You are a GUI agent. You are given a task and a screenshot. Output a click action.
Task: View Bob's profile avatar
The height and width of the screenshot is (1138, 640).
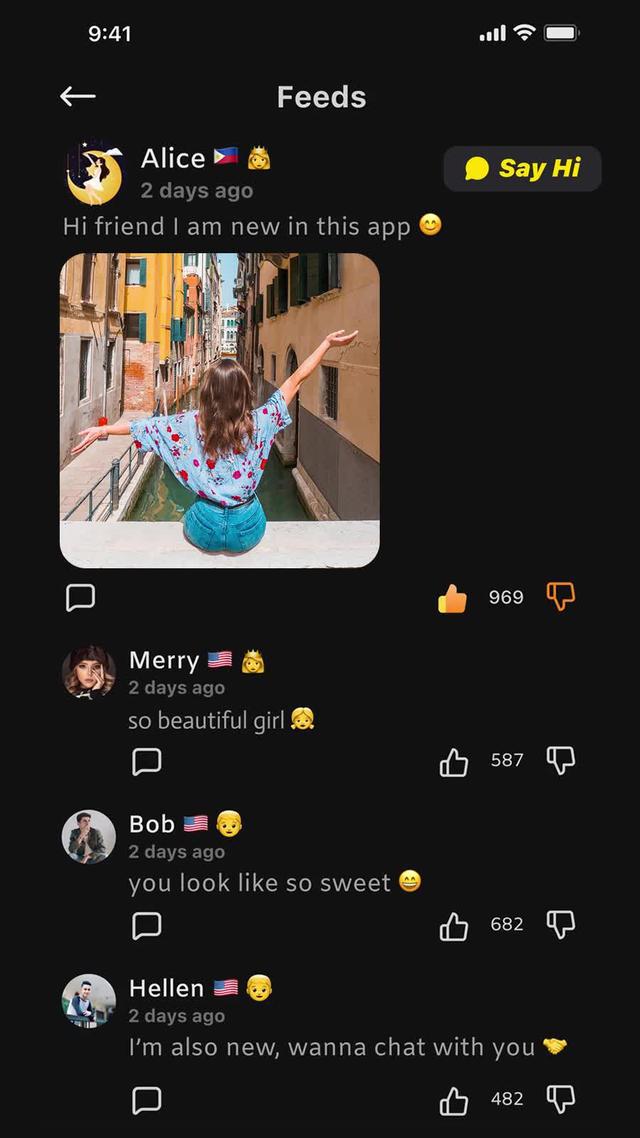click(x=89, y=836)
